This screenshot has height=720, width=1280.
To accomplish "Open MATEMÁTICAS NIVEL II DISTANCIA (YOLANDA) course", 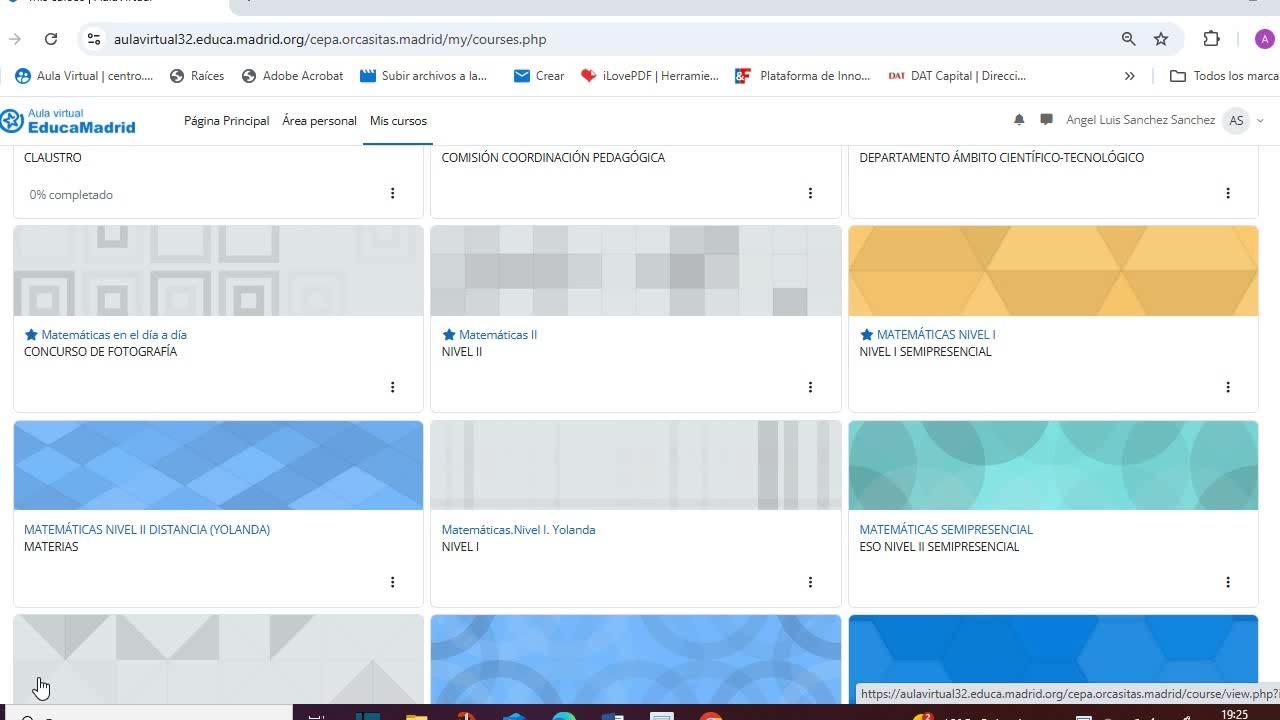I will pos(147,530).
